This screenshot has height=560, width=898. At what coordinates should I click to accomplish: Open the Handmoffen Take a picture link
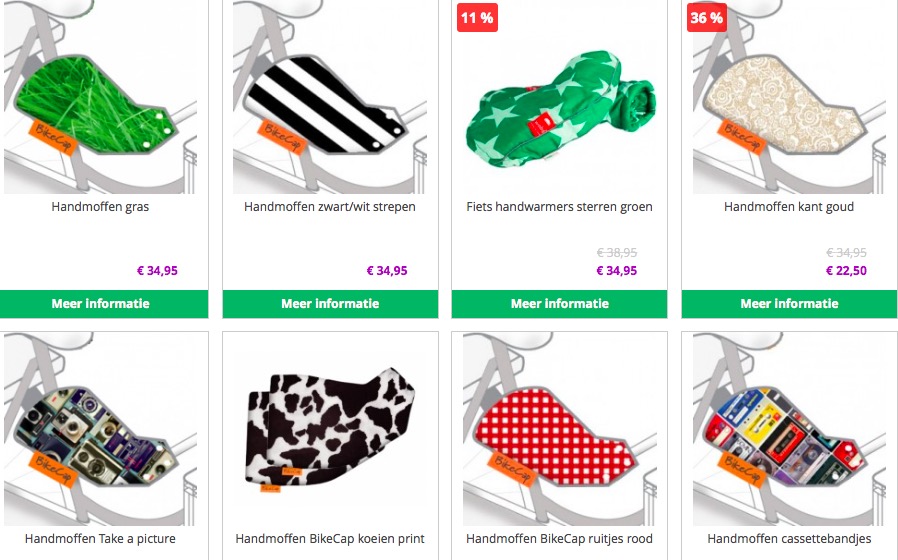coord(100,539)
